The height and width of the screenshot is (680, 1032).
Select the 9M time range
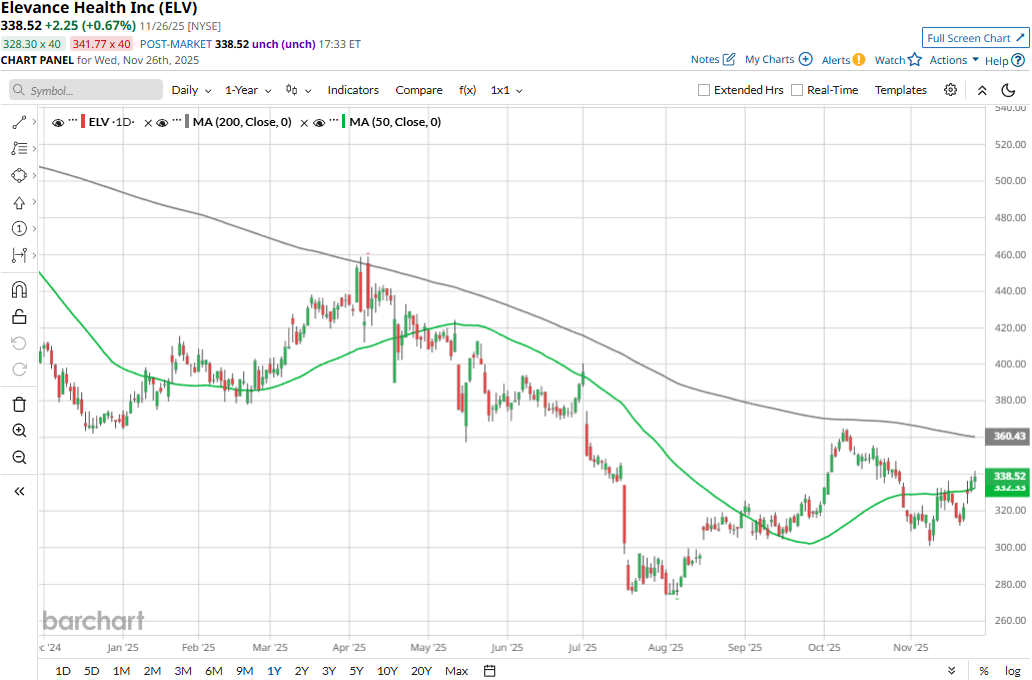[x=244, y=671]
